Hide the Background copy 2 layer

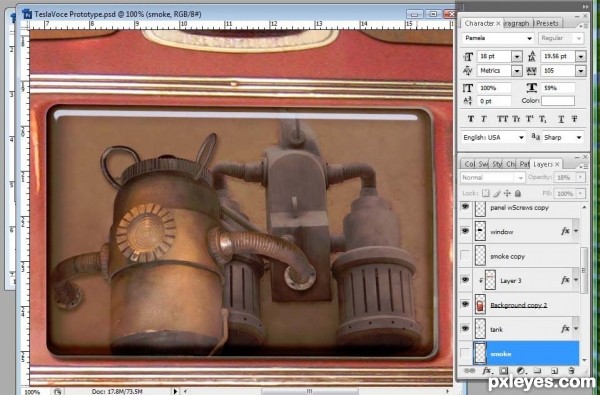[465, 304]
